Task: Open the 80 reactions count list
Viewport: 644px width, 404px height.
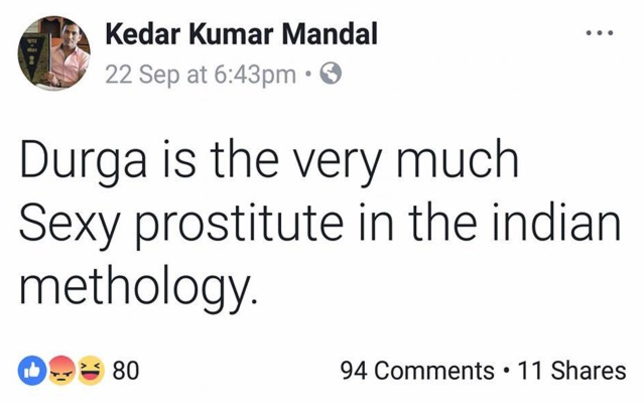Action: [x=126, y=371]
